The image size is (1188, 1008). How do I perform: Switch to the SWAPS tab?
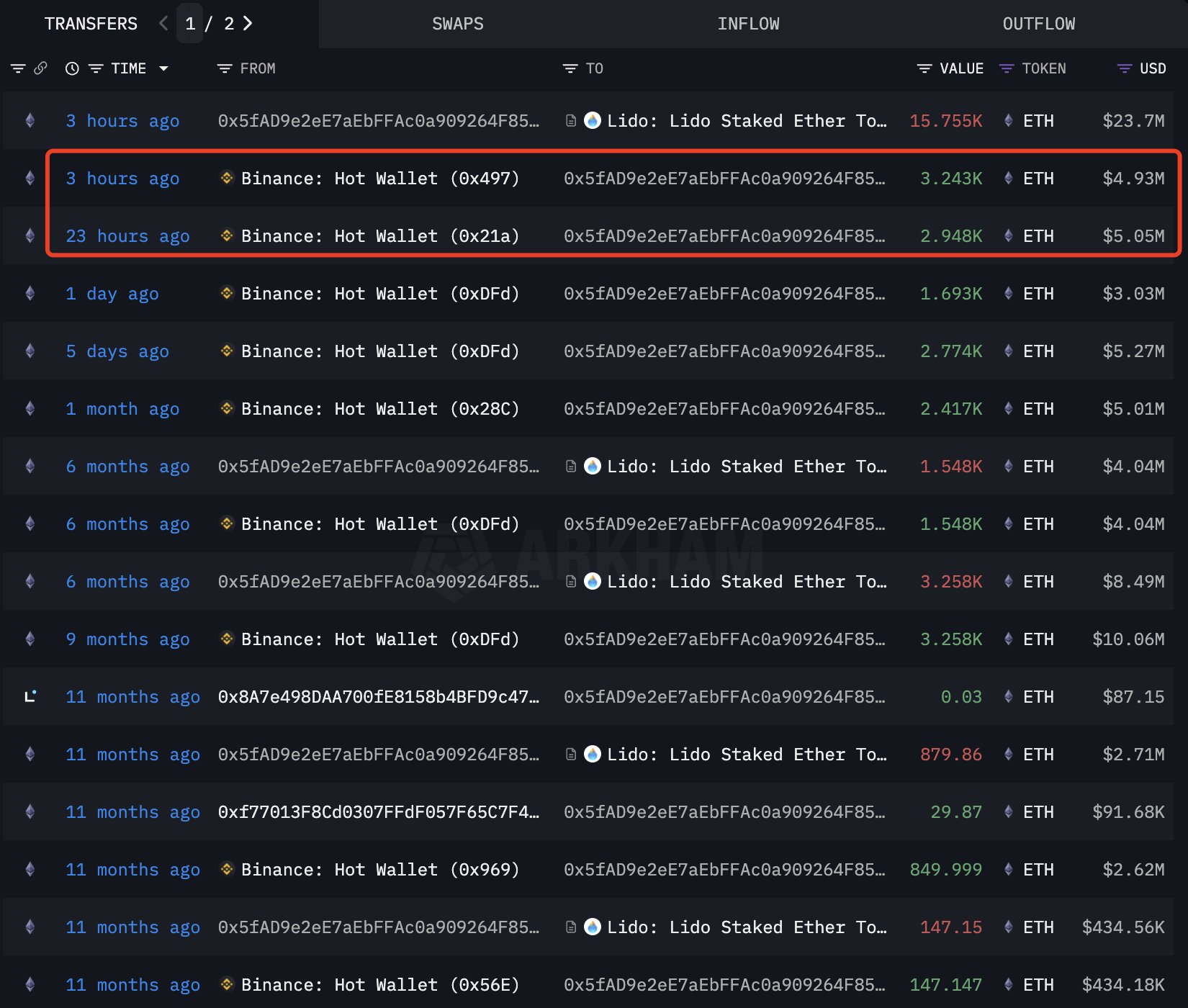[x=458, y=24]
